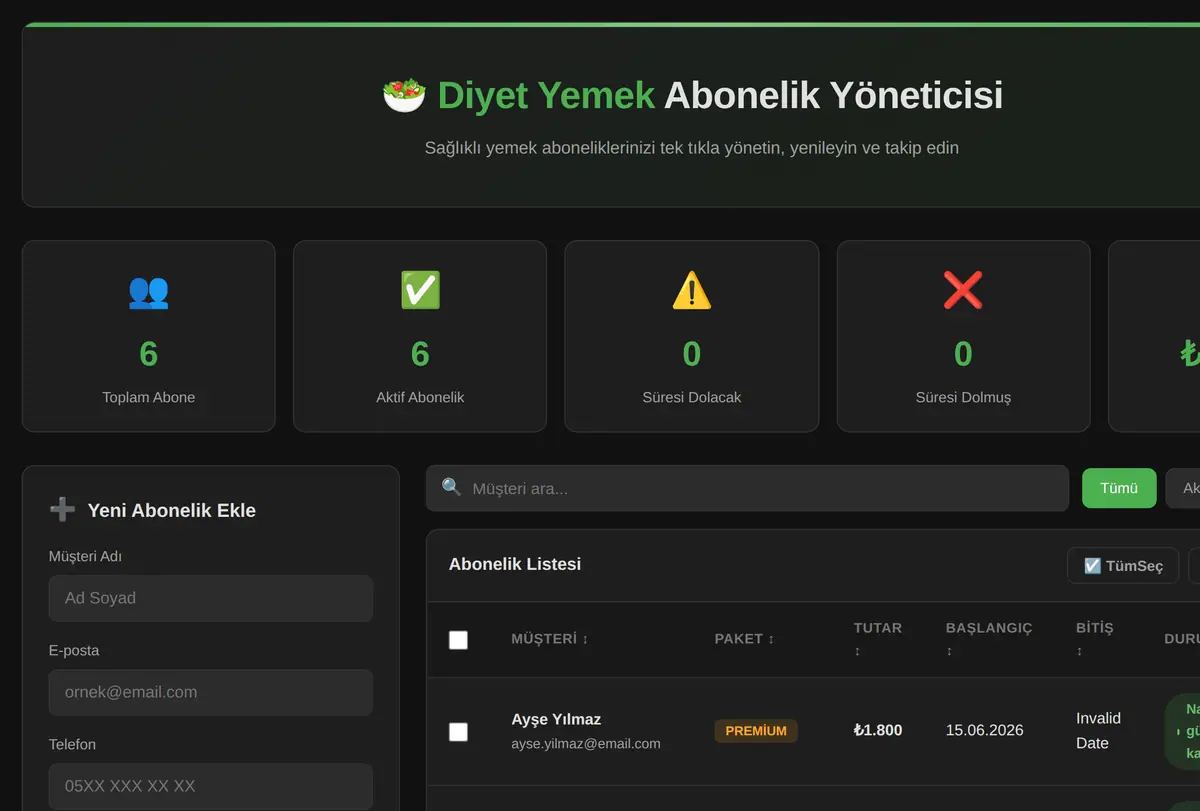Click the name Ayşe Yılmaz

[x=556, y=719]
